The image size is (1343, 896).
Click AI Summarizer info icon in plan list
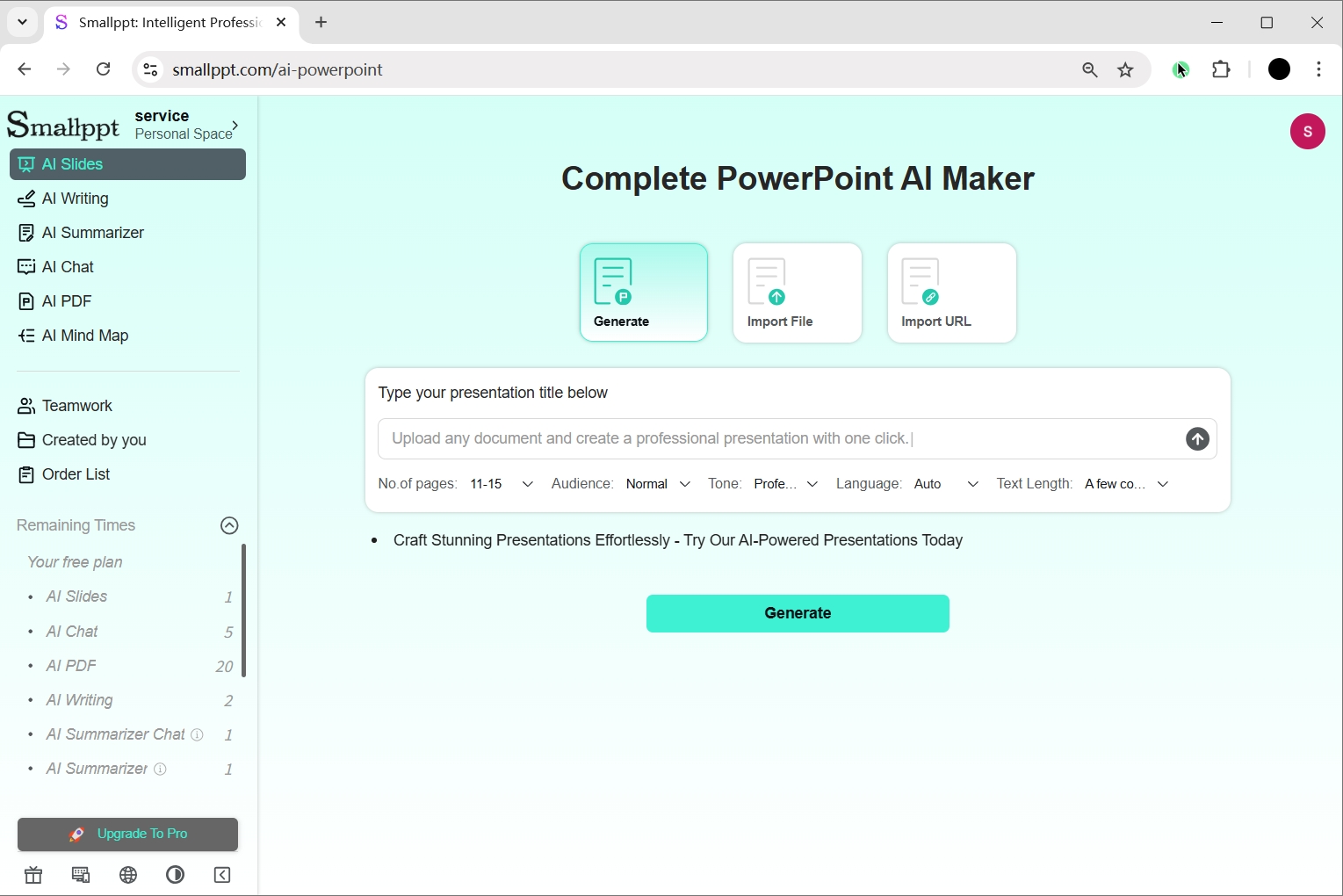click(160, 770)
